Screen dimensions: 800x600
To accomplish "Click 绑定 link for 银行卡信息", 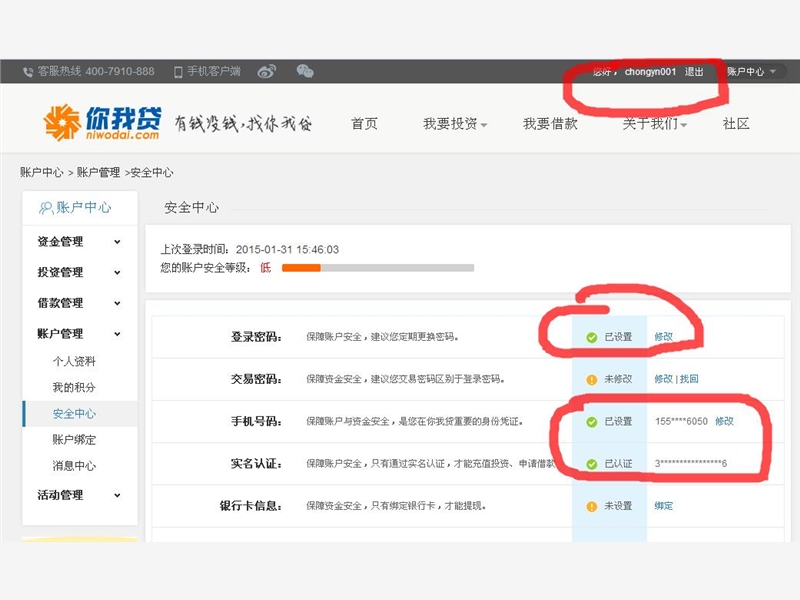I will tap(664, 506).
